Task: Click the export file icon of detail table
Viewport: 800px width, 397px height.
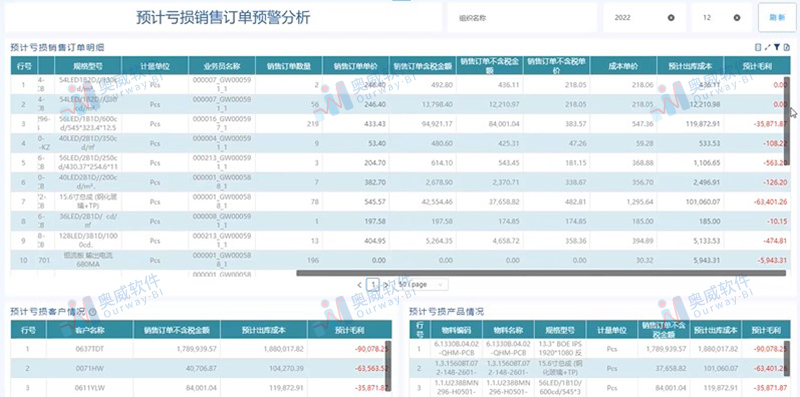Action: click(786, 47)
